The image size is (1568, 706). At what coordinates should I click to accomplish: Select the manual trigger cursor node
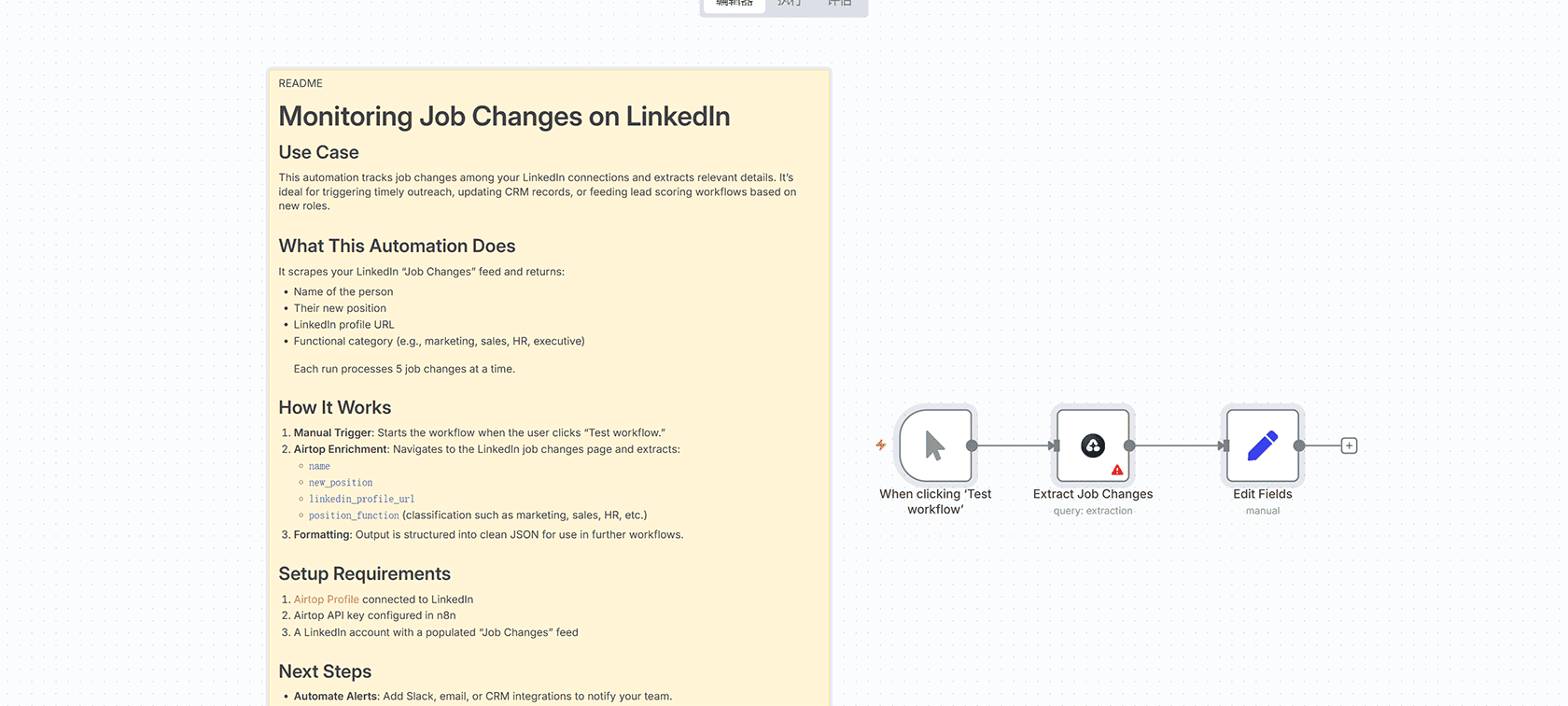click(935, 445)
